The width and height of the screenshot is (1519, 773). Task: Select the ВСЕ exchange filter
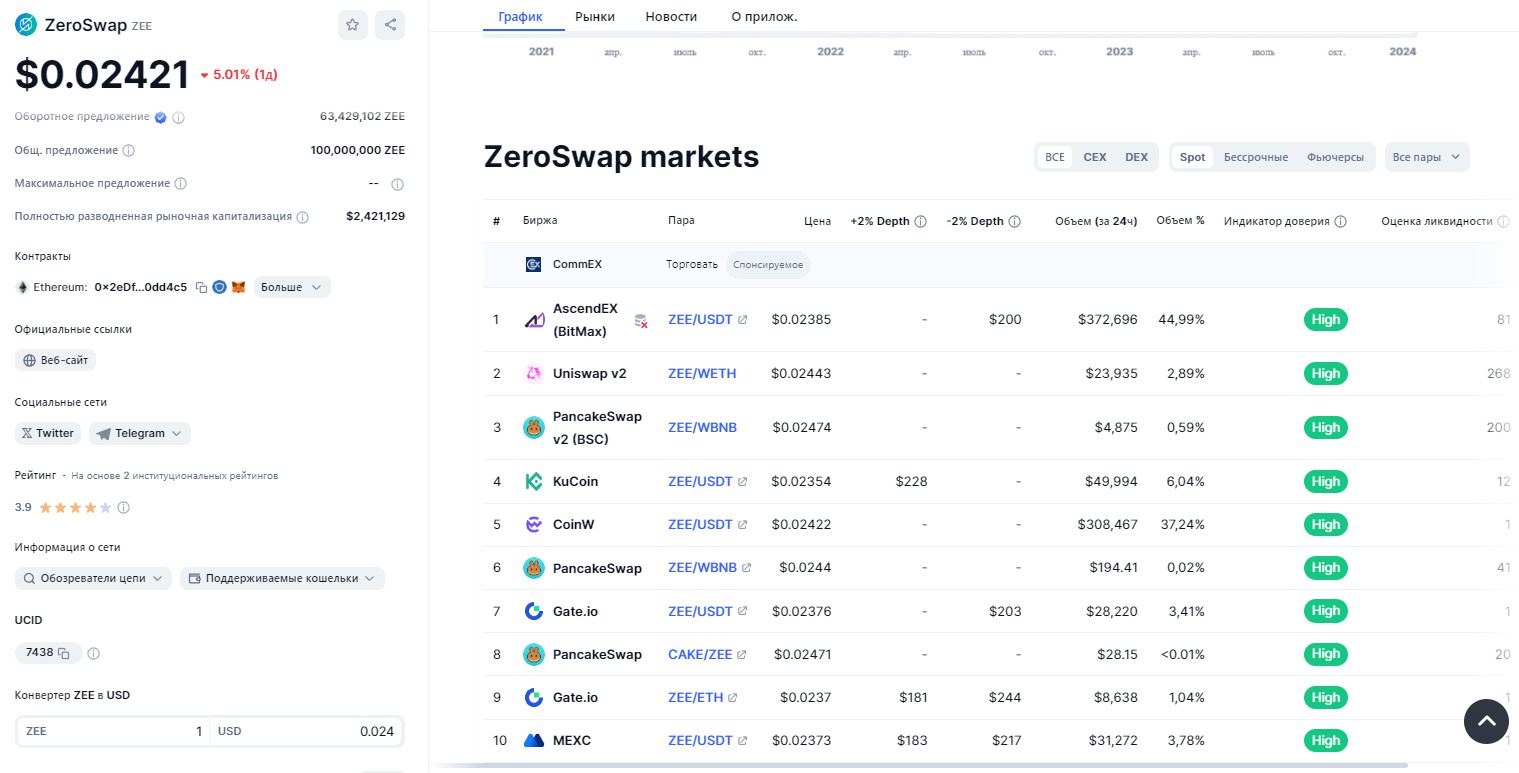click(x=1055, y=157)
